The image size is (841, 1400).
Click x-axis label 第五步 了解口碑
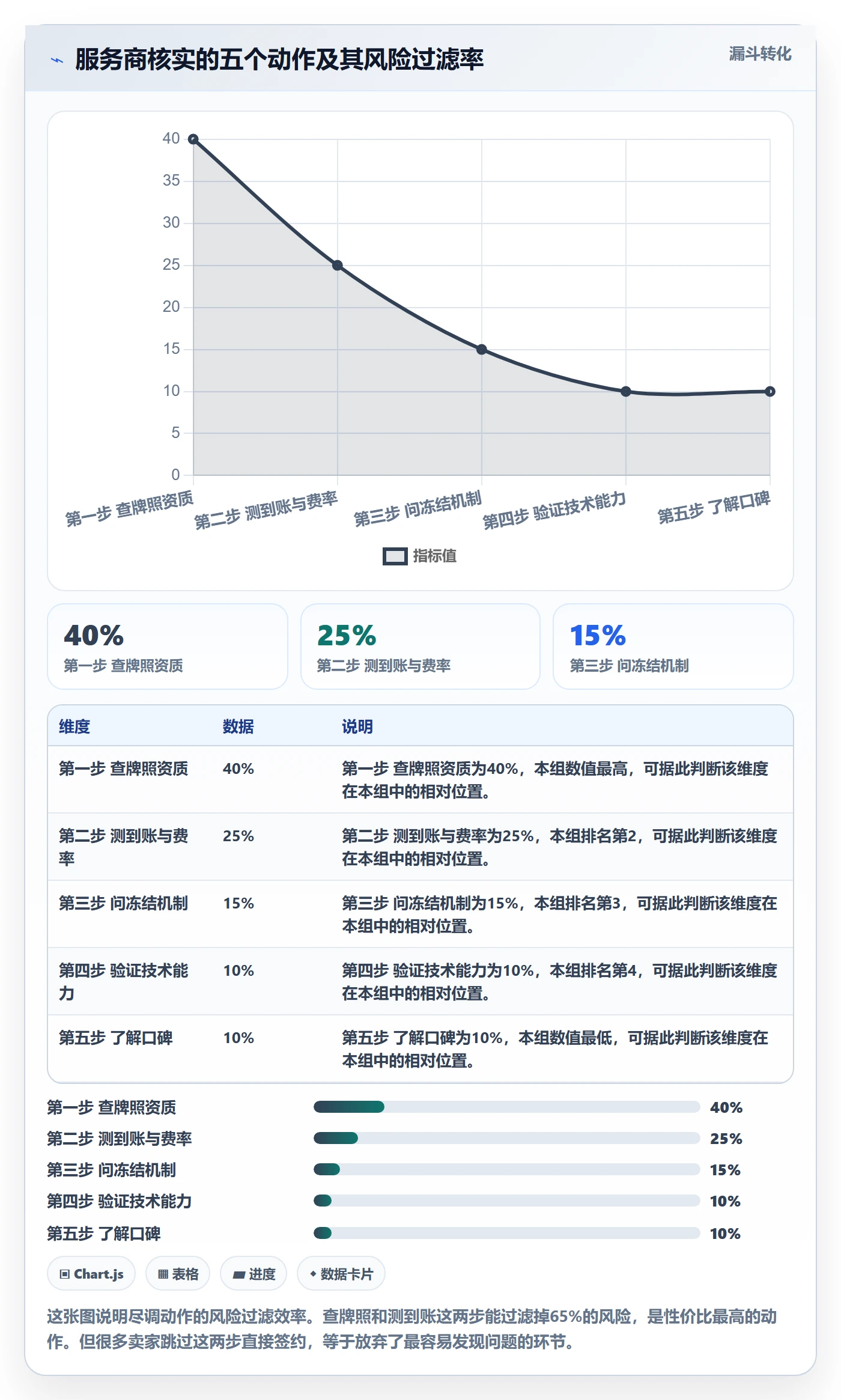point(714,507)
